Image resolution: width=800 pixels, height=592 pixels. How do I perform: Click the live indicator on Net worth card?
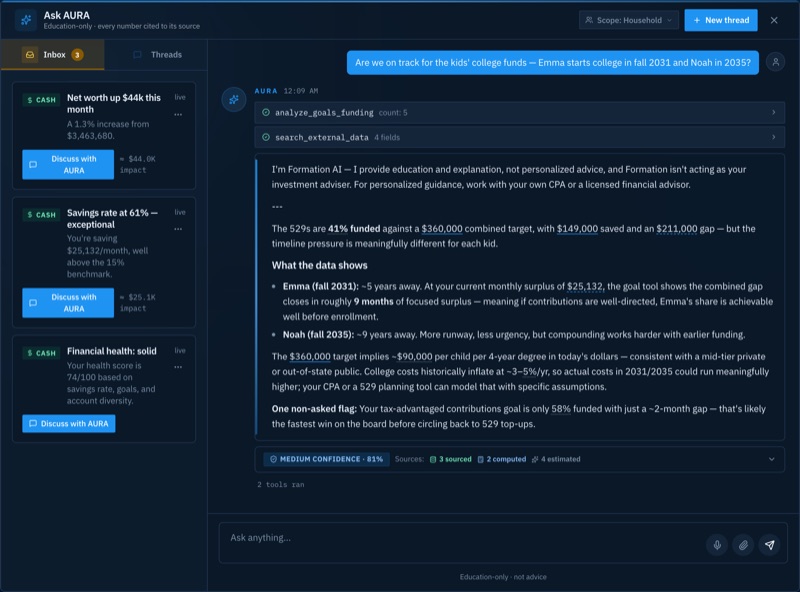180,97
